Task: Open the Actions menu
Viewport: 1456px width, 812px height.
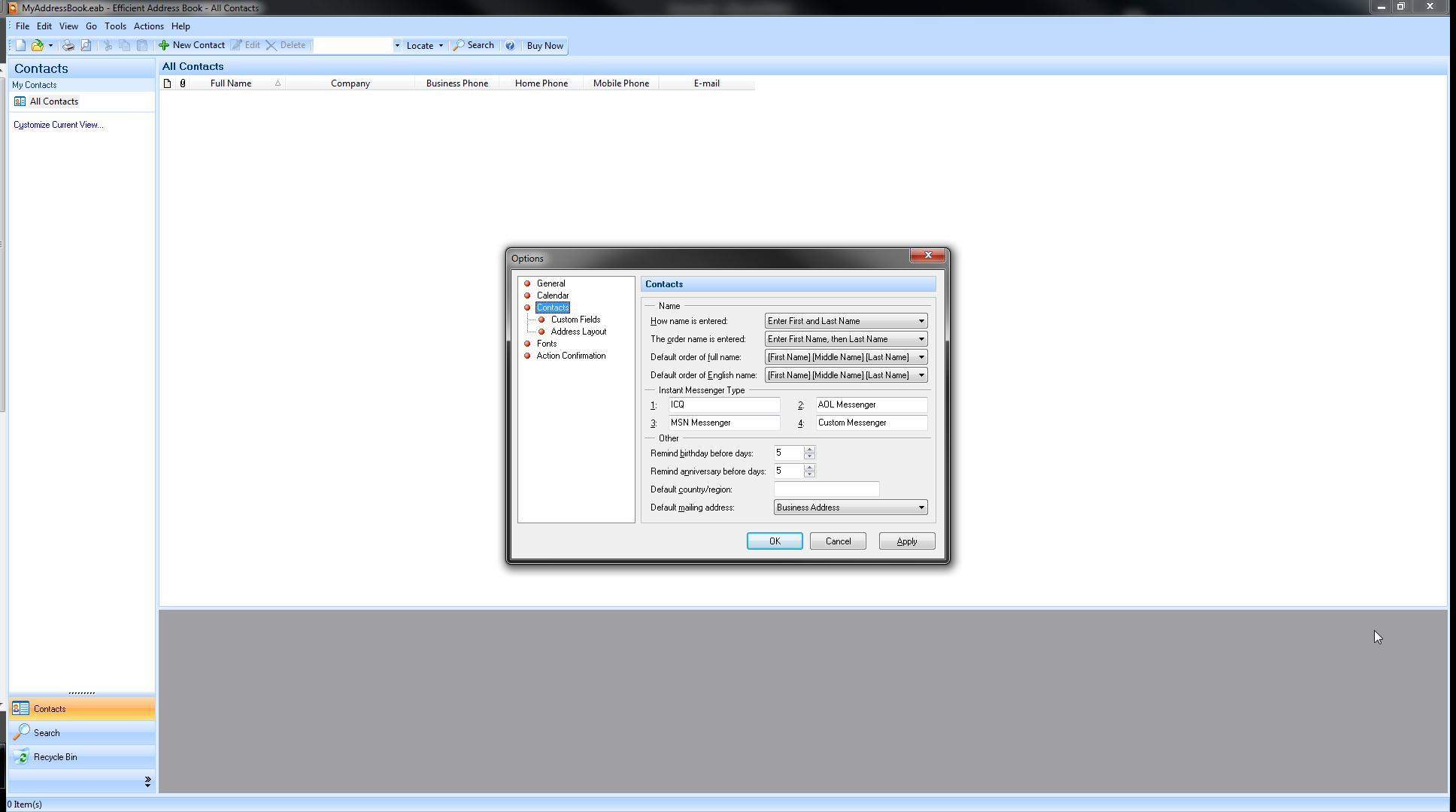Action: tap(149, 26)
